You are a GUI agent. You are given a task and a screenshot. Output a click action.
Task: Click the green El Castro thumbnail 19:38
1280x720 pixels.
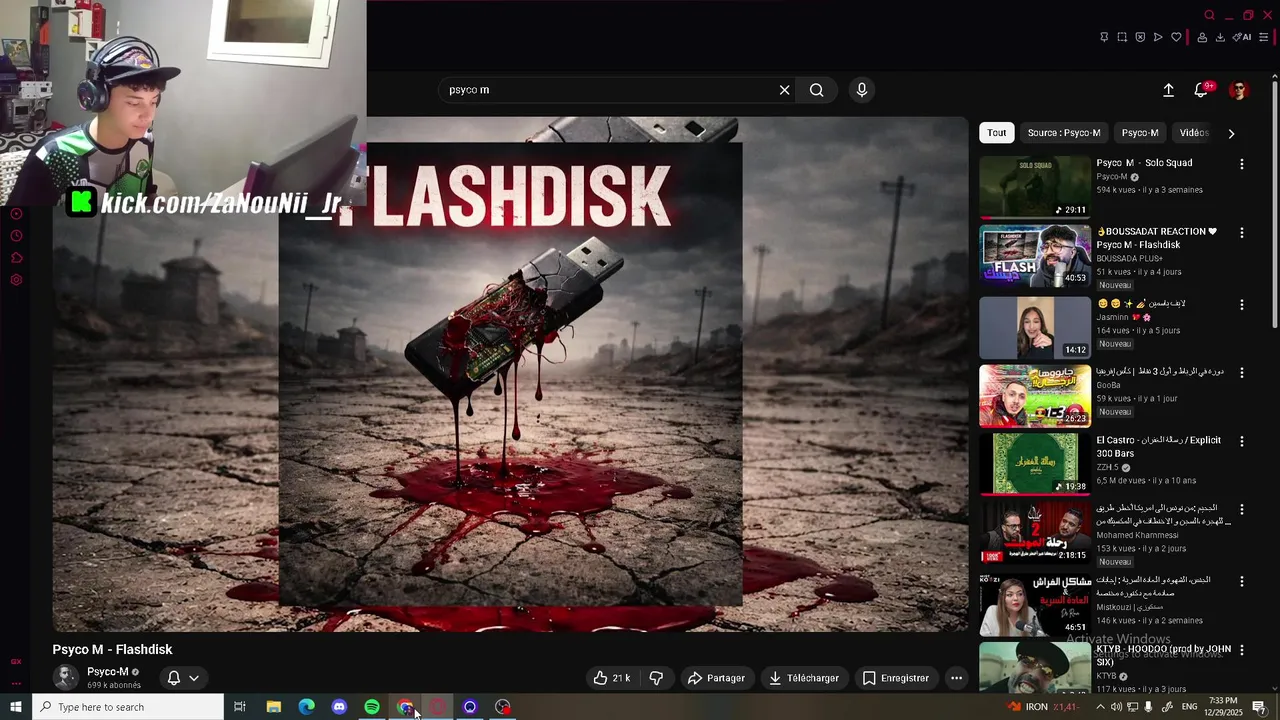click(1035, 464)
